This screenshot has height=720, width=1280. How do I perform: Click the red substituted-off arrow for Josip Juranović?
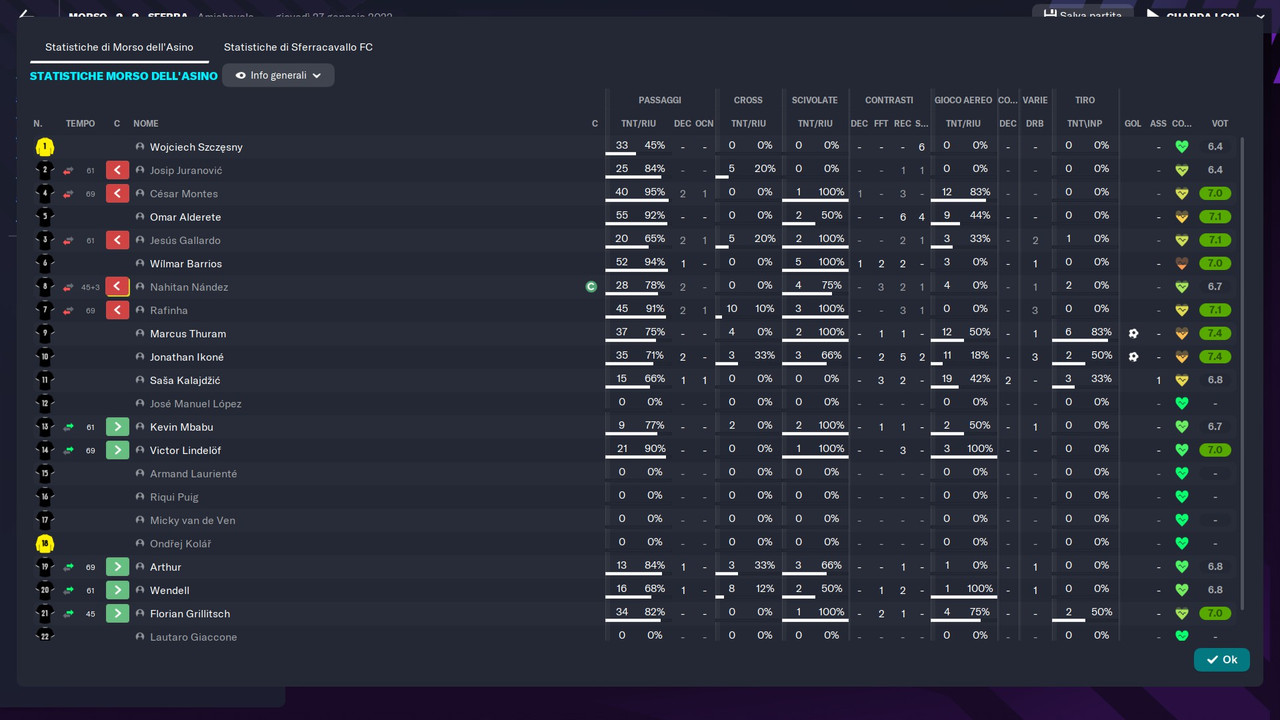point(118,170)
